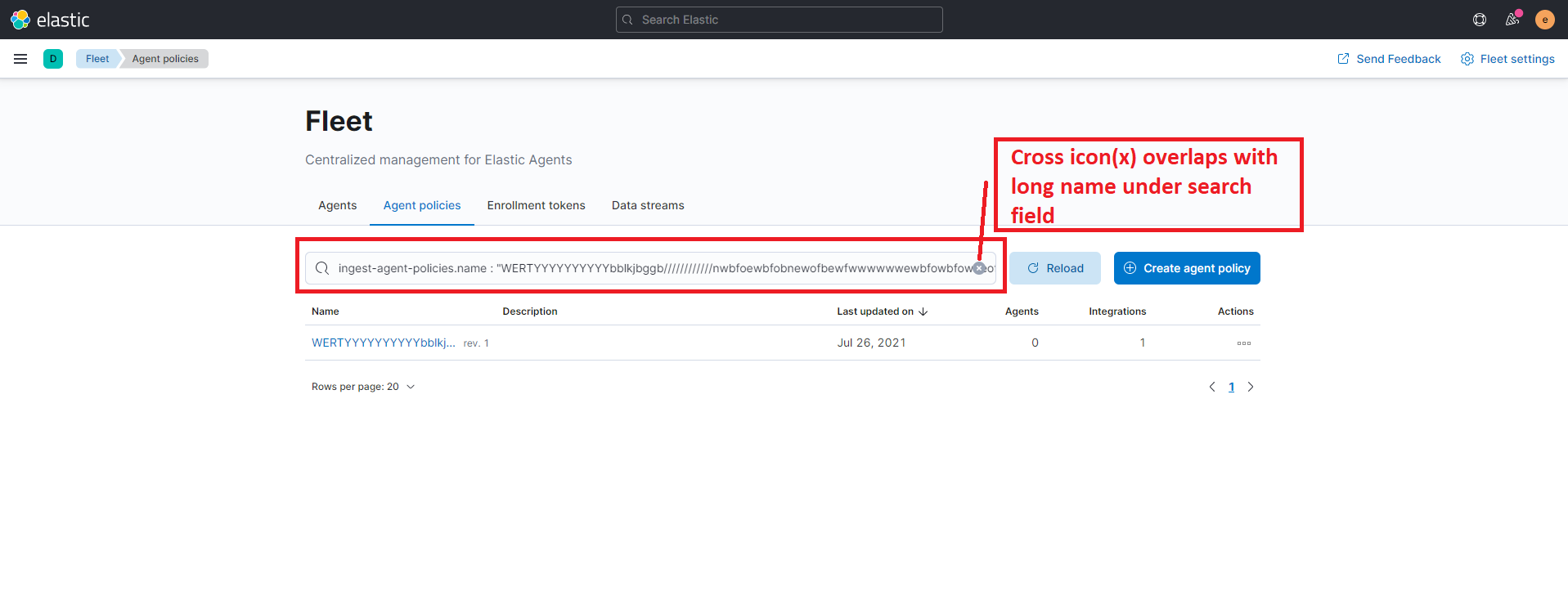
Task: Open the hamburger navigation menu
Action: (x=20, y=59)
